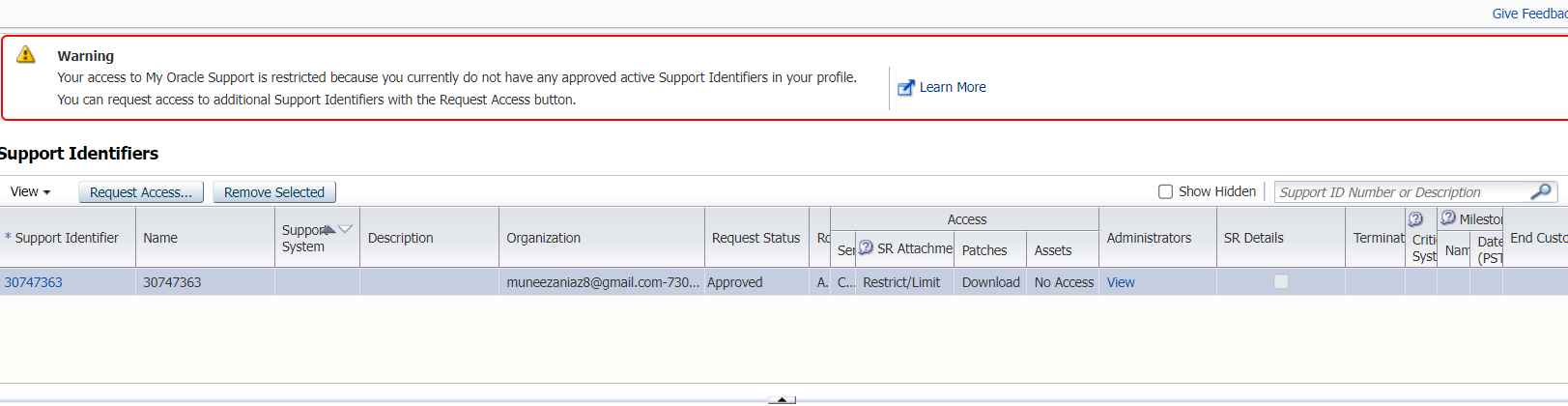The width and height of the screenshot is (1568, 406).
Task: Select the No Access assets cell
Action: (1063, 282)
